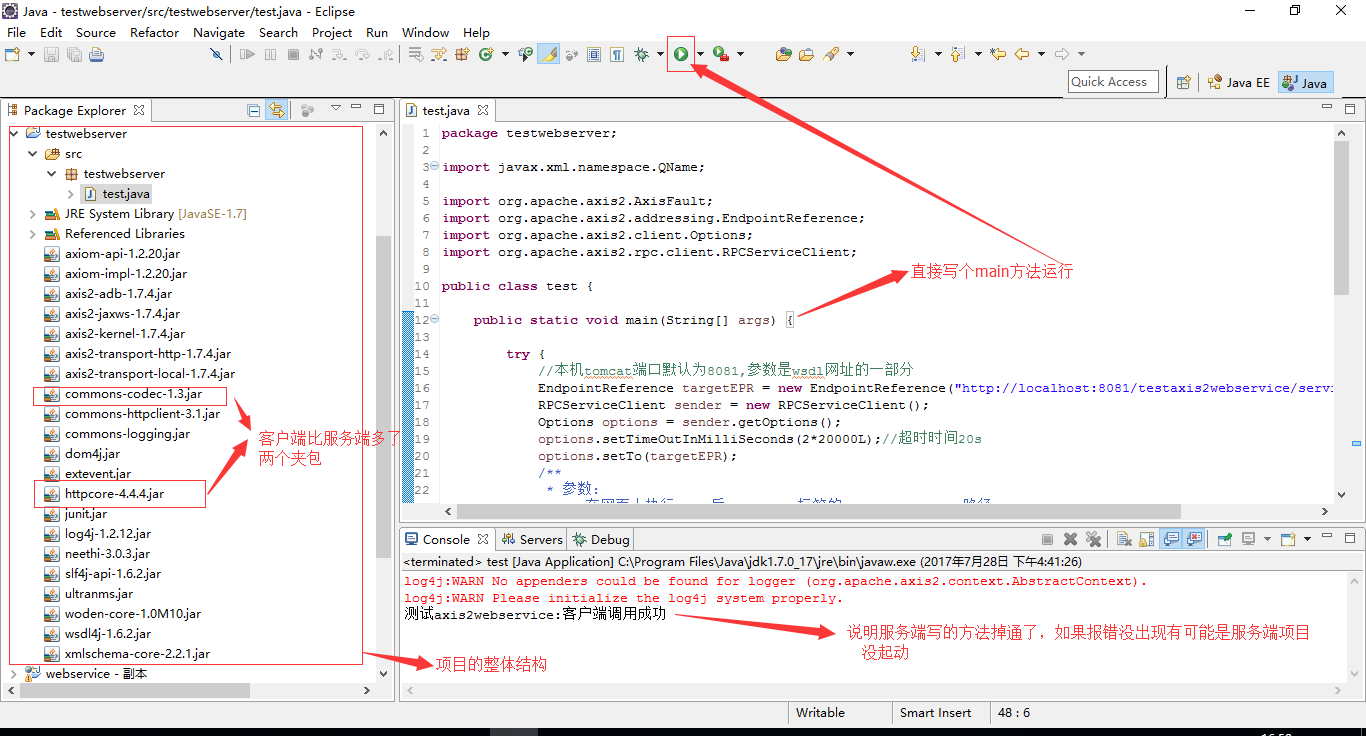Collapse the src folder node
Viewport: 1366px width, 736px height.
click(33, 154)
